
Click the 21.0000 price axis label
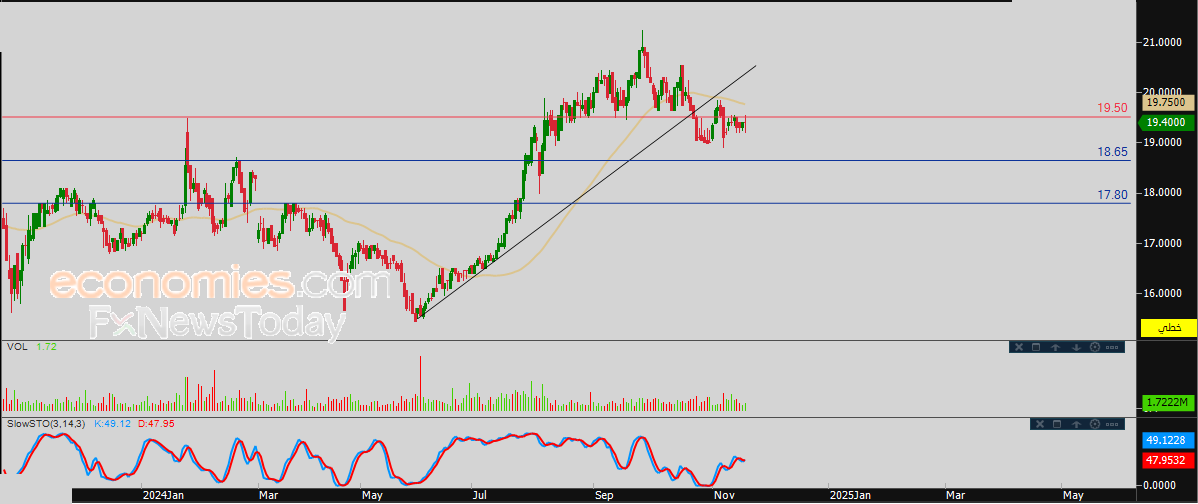click(1162, 44)
